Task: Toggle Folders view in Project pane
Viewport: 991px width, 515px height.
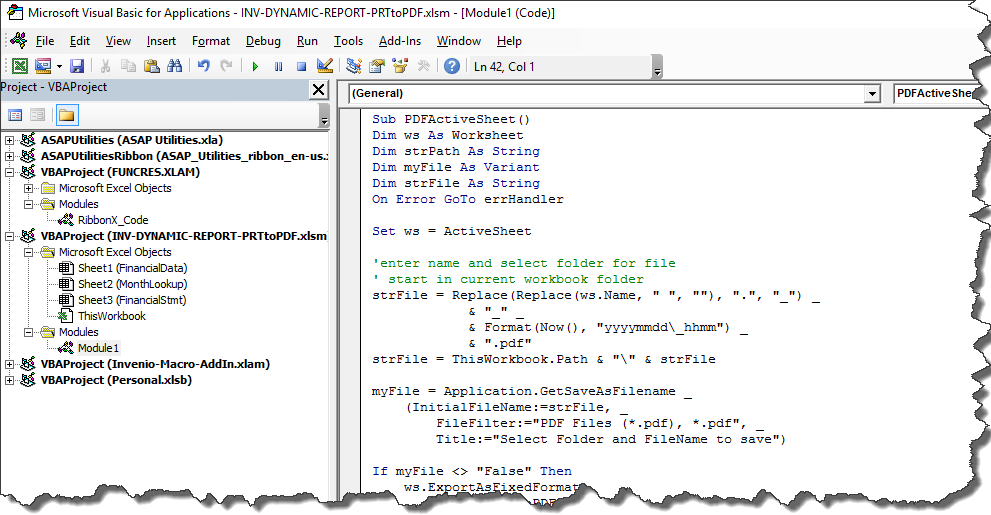Action: tap(66, 115)
